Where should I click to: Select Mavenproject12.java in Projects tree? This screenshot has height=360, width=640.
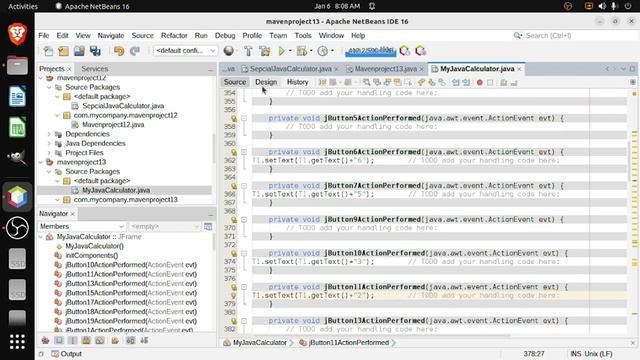113,124
